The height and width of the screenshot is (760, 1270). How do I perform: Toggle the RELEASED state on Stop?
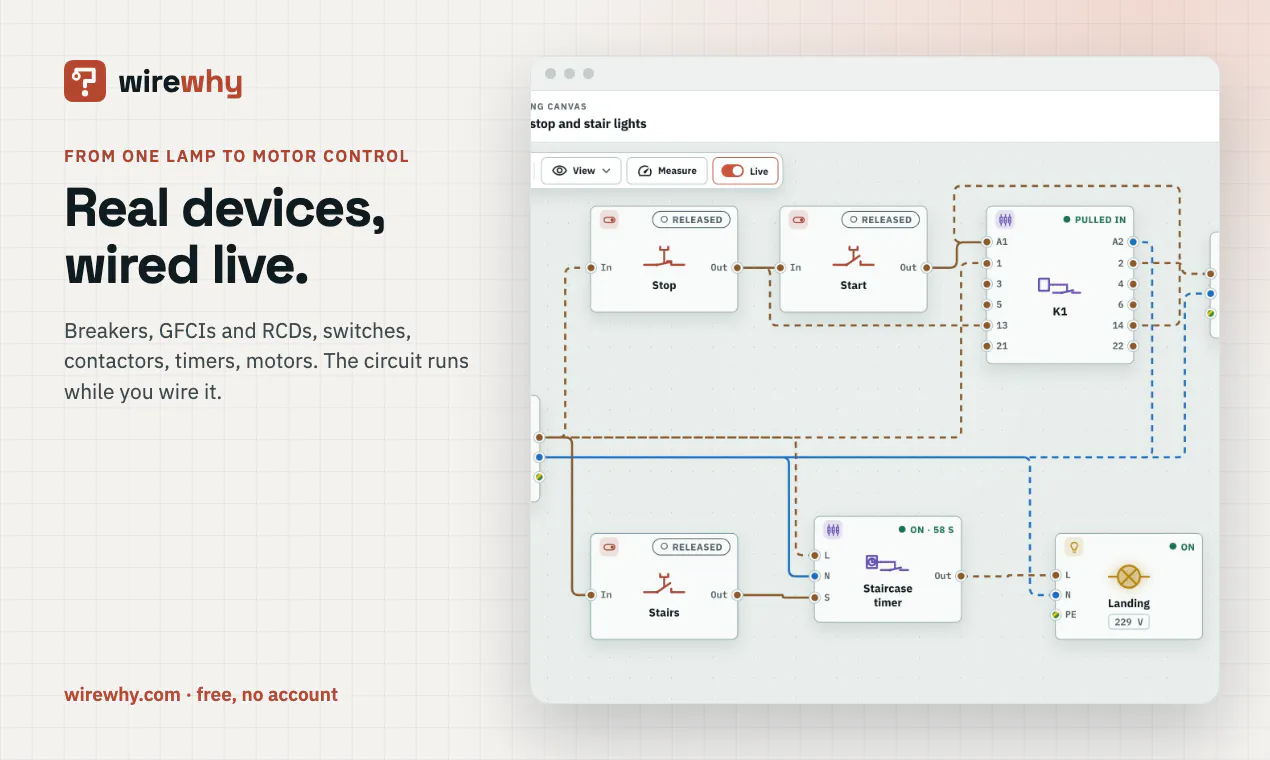691,220
